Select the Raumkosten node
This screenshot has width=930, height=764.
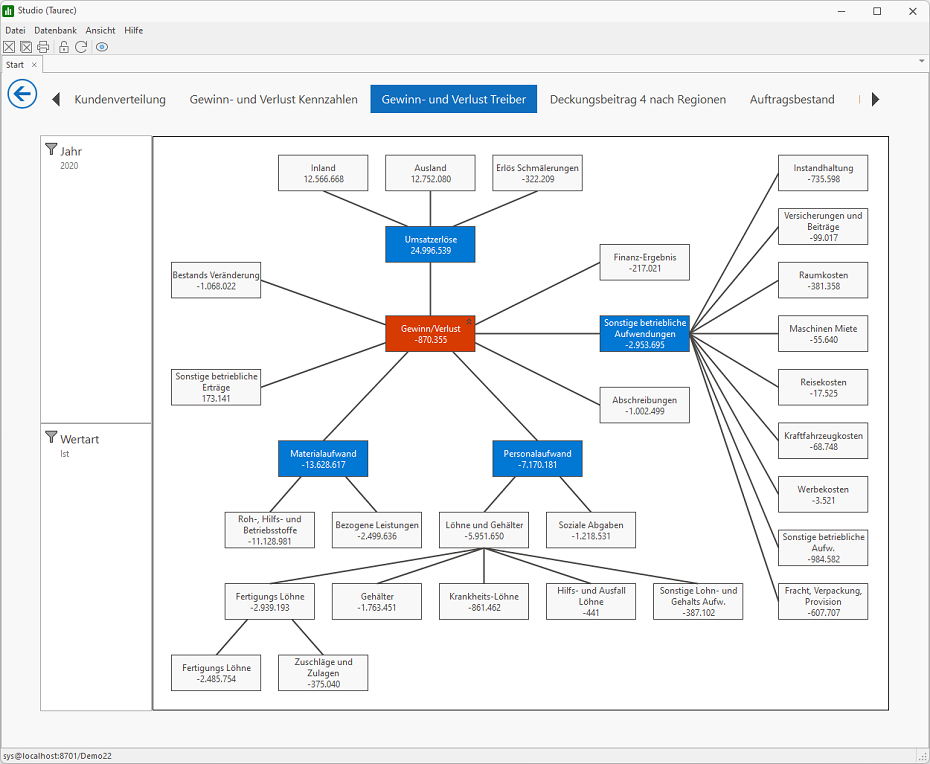tap(823, 280)
